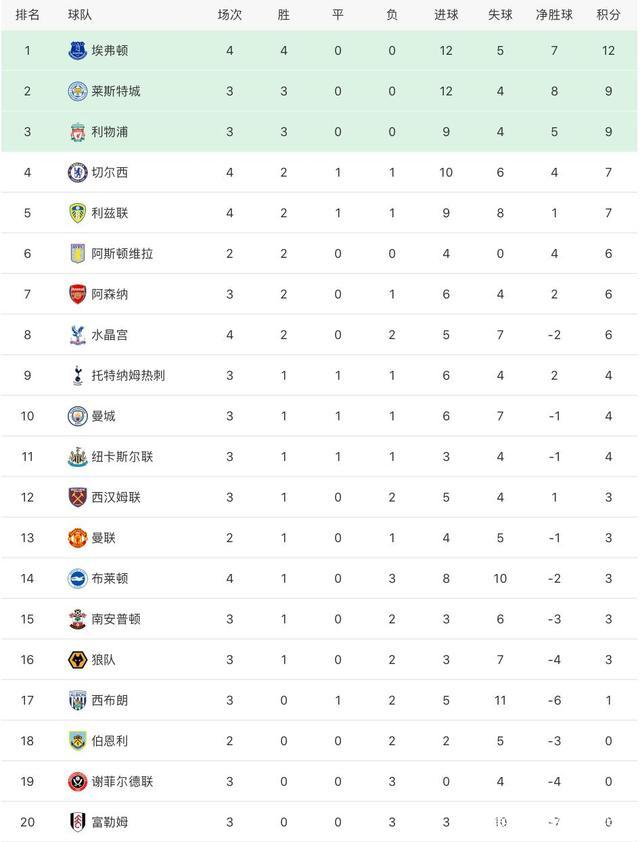Click the Arsenal club crest icon
640x842 pixels.
click(78, 294)
